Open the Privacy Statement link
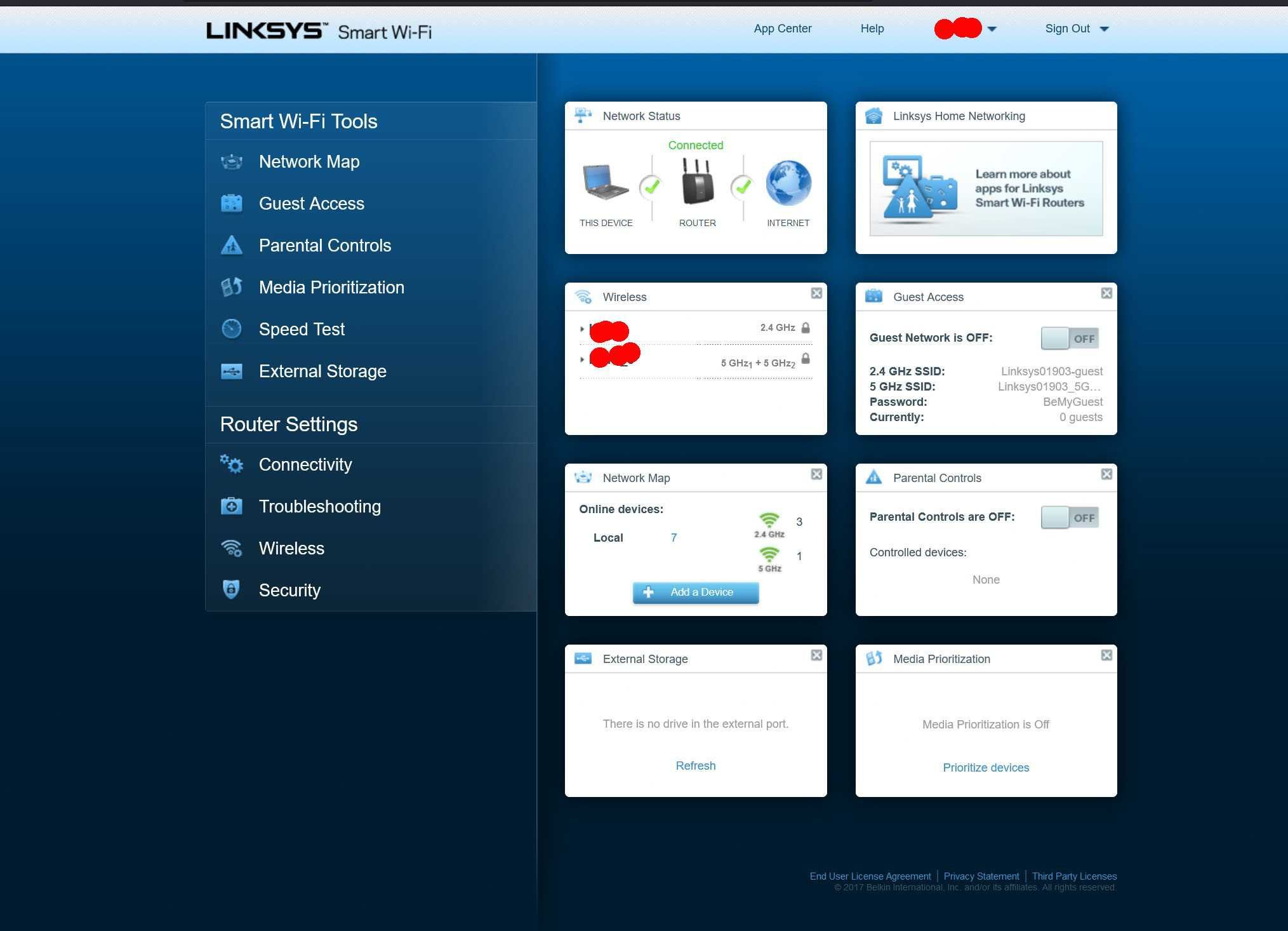Viewport: 1288px width, 931px height. [x=981, y=876]
